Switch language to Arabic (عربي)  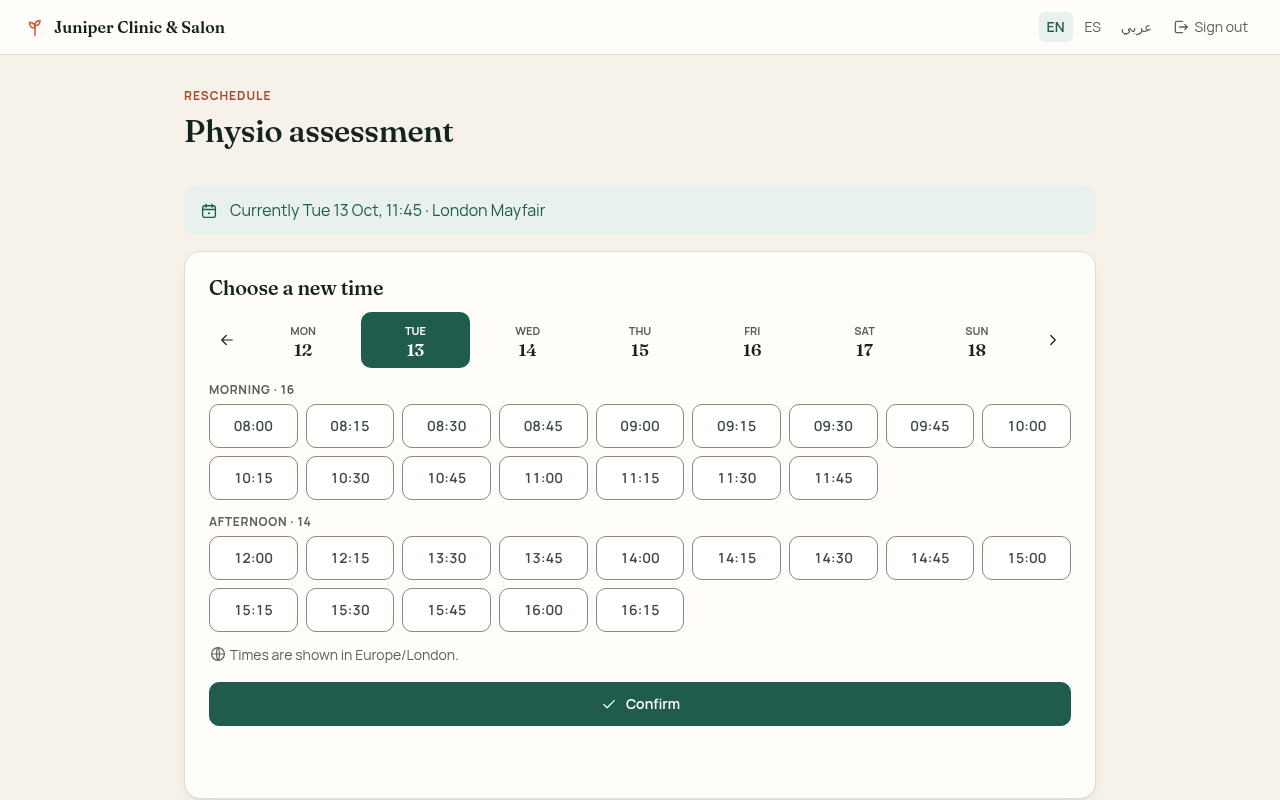(x=1136, y=27)
